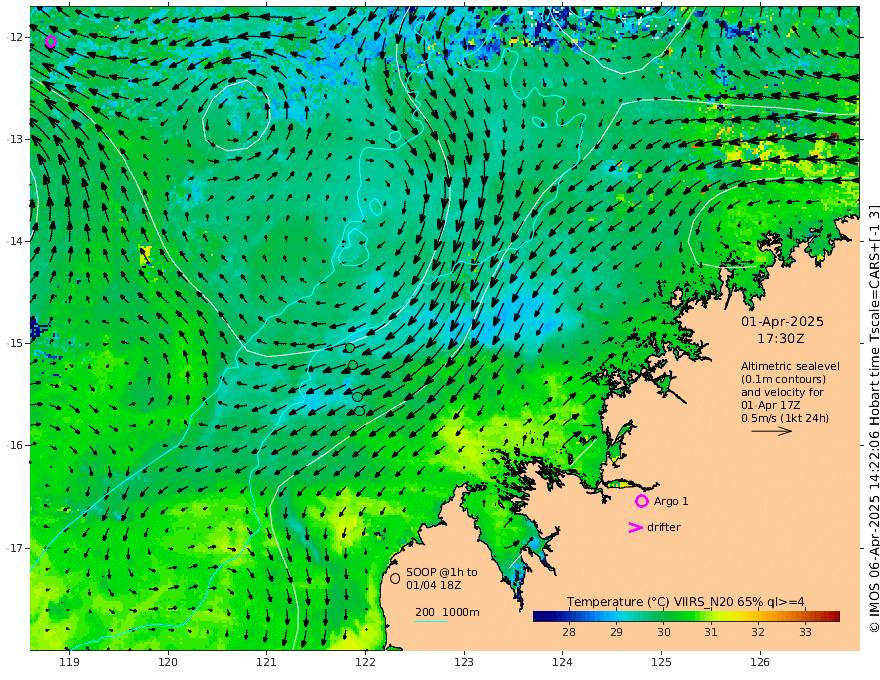The height and width of the screenshot is (680, 880).
Task: Click the closed white sea-level contour circle near 120.7E
Action: tap(236, 115)
